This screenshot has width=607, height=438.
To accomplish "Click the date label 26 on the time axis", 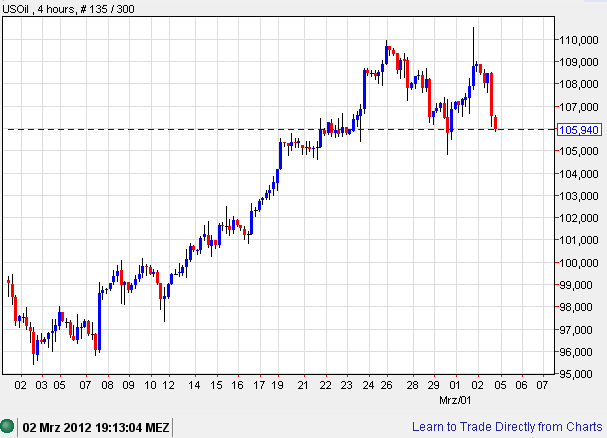I will coord(386,385).
